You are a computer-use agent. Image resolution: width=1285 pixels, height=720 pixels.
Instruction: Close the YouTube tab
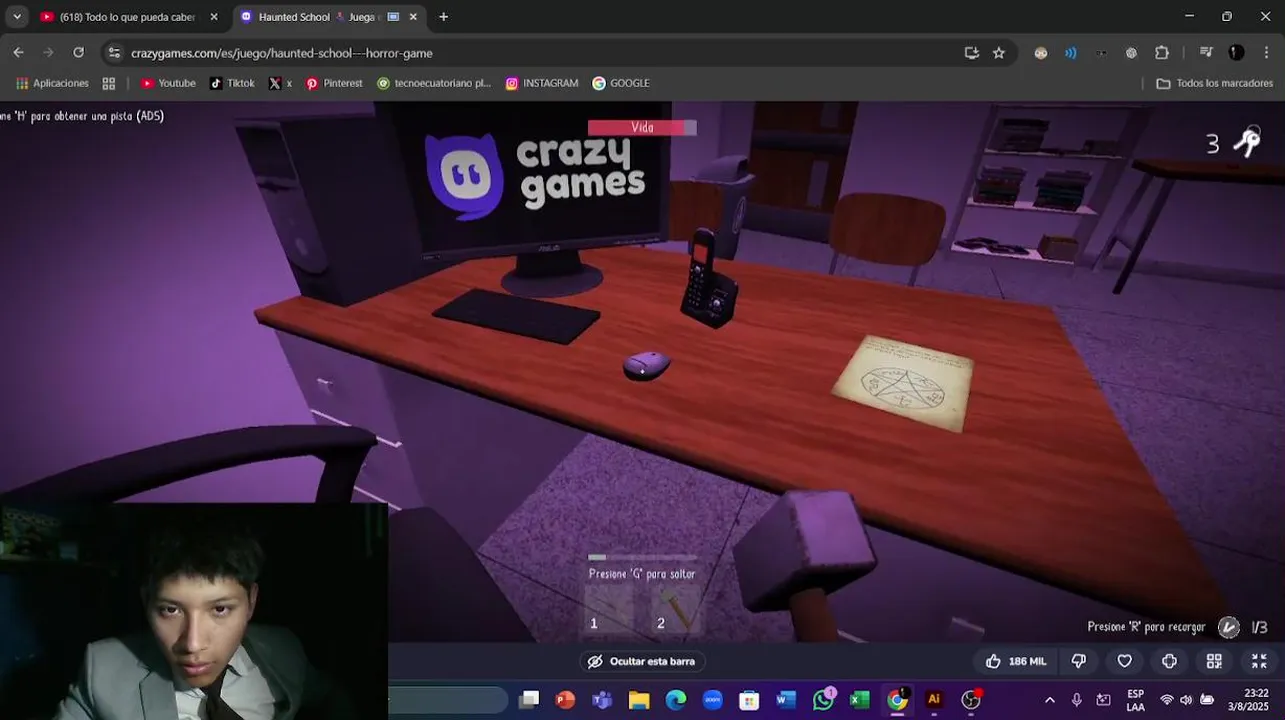pyautogui.click(x=213, y=17)
